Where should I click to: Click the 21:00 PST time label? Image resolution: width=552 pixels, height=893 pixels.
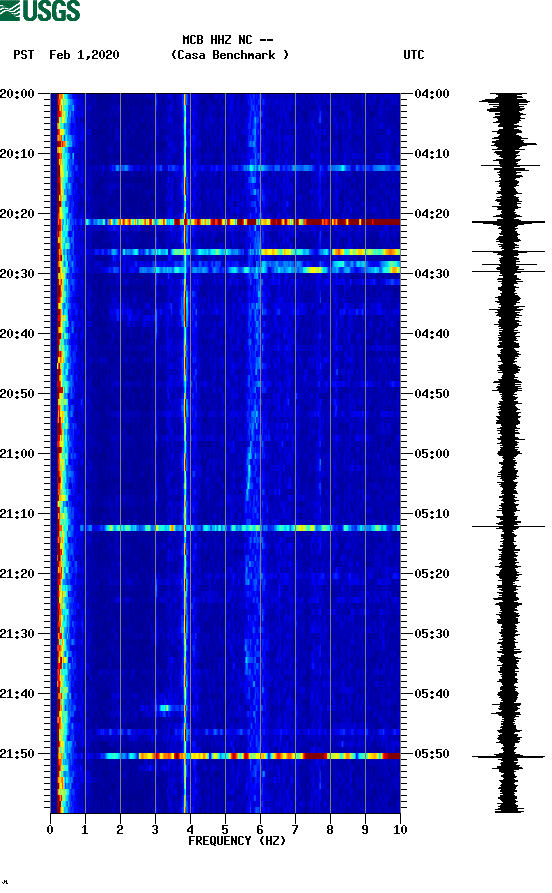tap(17, 454)
